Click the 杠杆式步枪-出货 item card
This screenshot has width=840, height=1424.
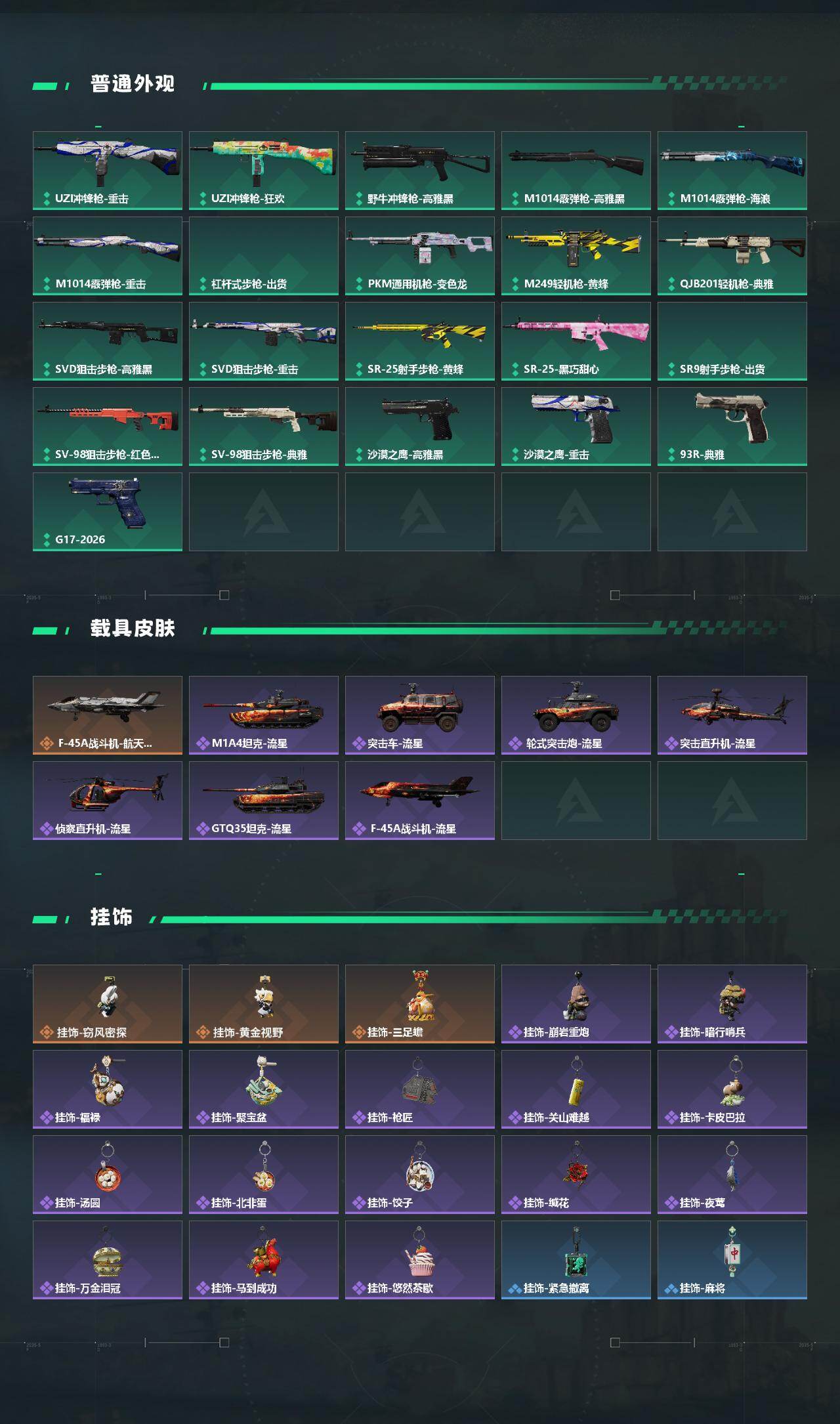(x=264, y=256)
